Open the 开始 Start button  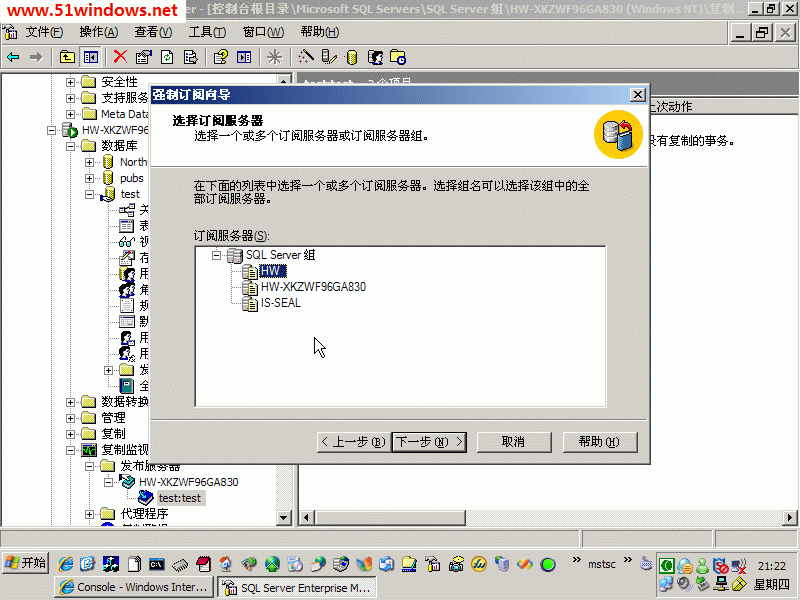tap(26, 563)
